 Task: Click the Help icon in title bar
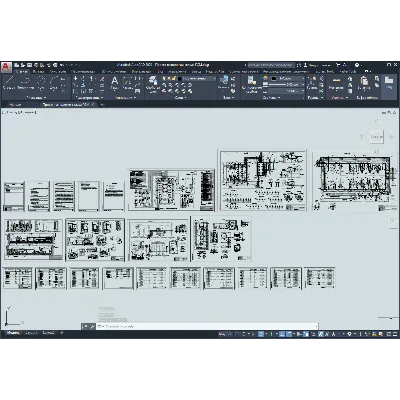coord(357,65)
